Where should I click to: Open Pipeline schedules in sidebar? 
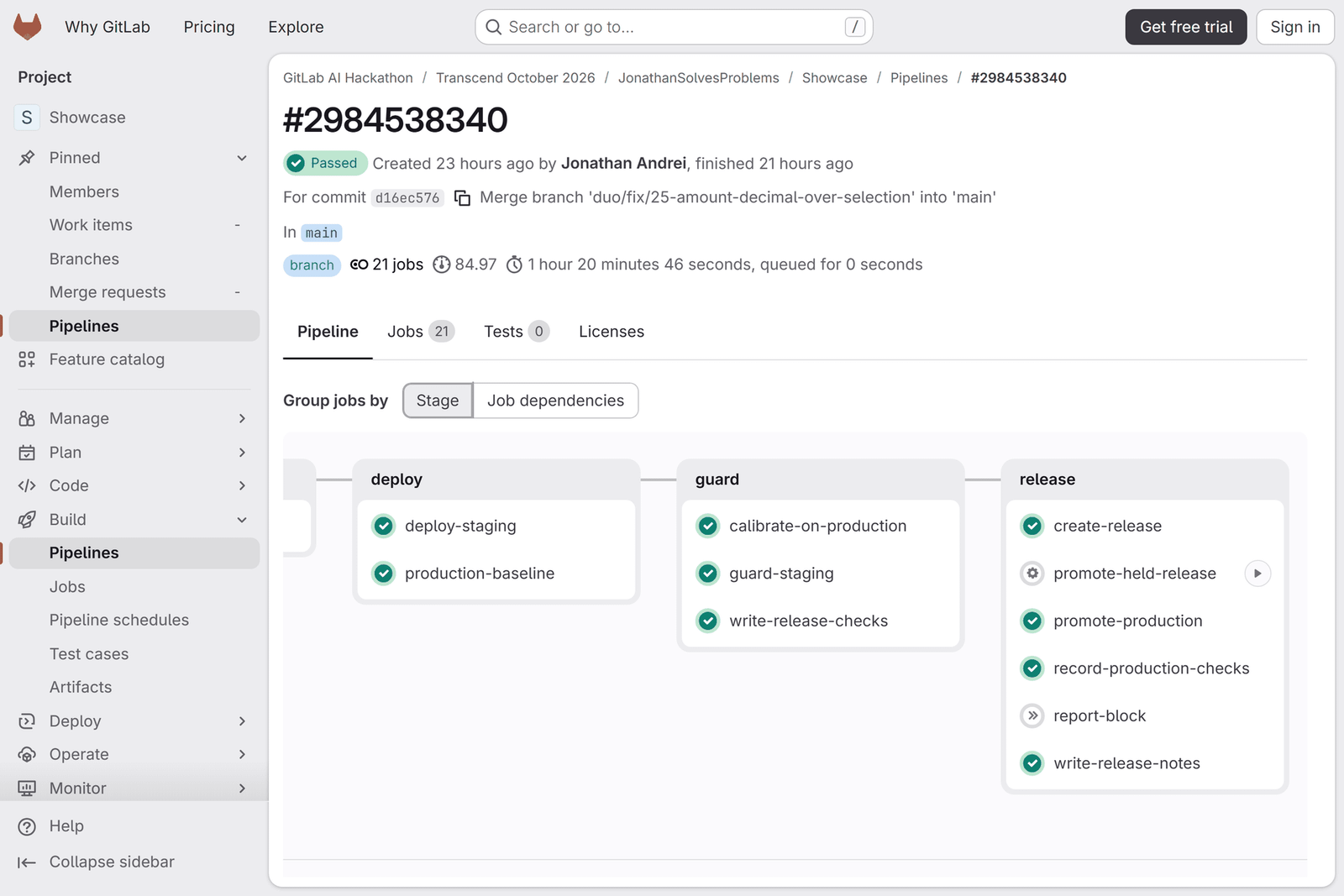pos(134,621)
